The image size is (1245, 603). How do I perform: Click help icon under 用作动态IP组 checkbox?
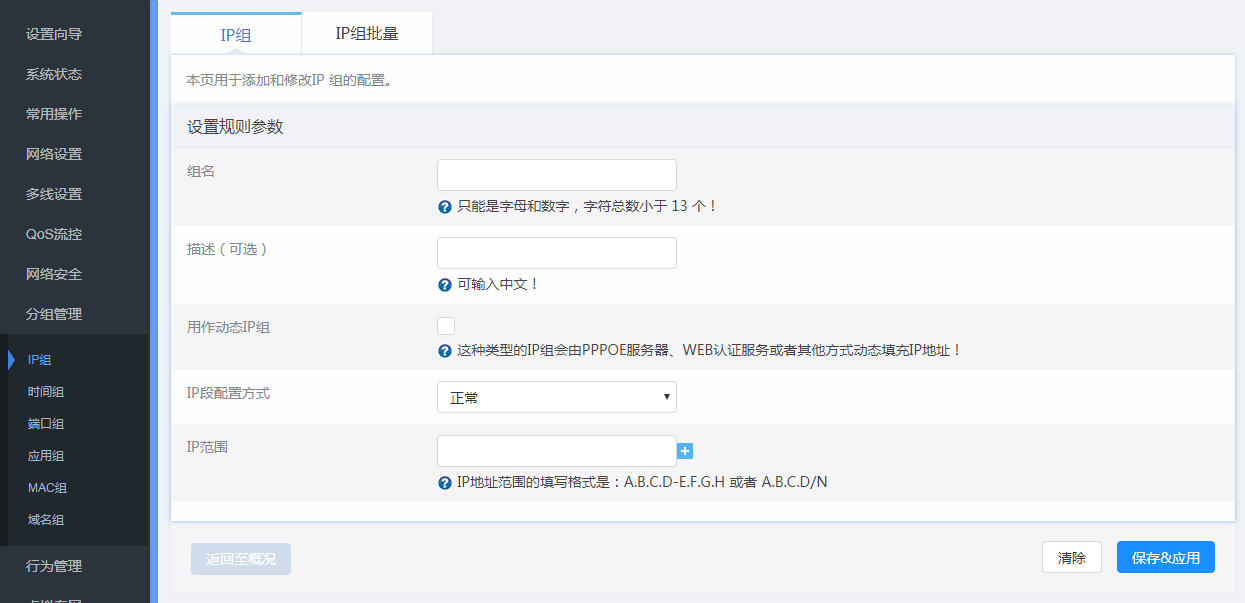pyautogui.click(x=445, y=351)
